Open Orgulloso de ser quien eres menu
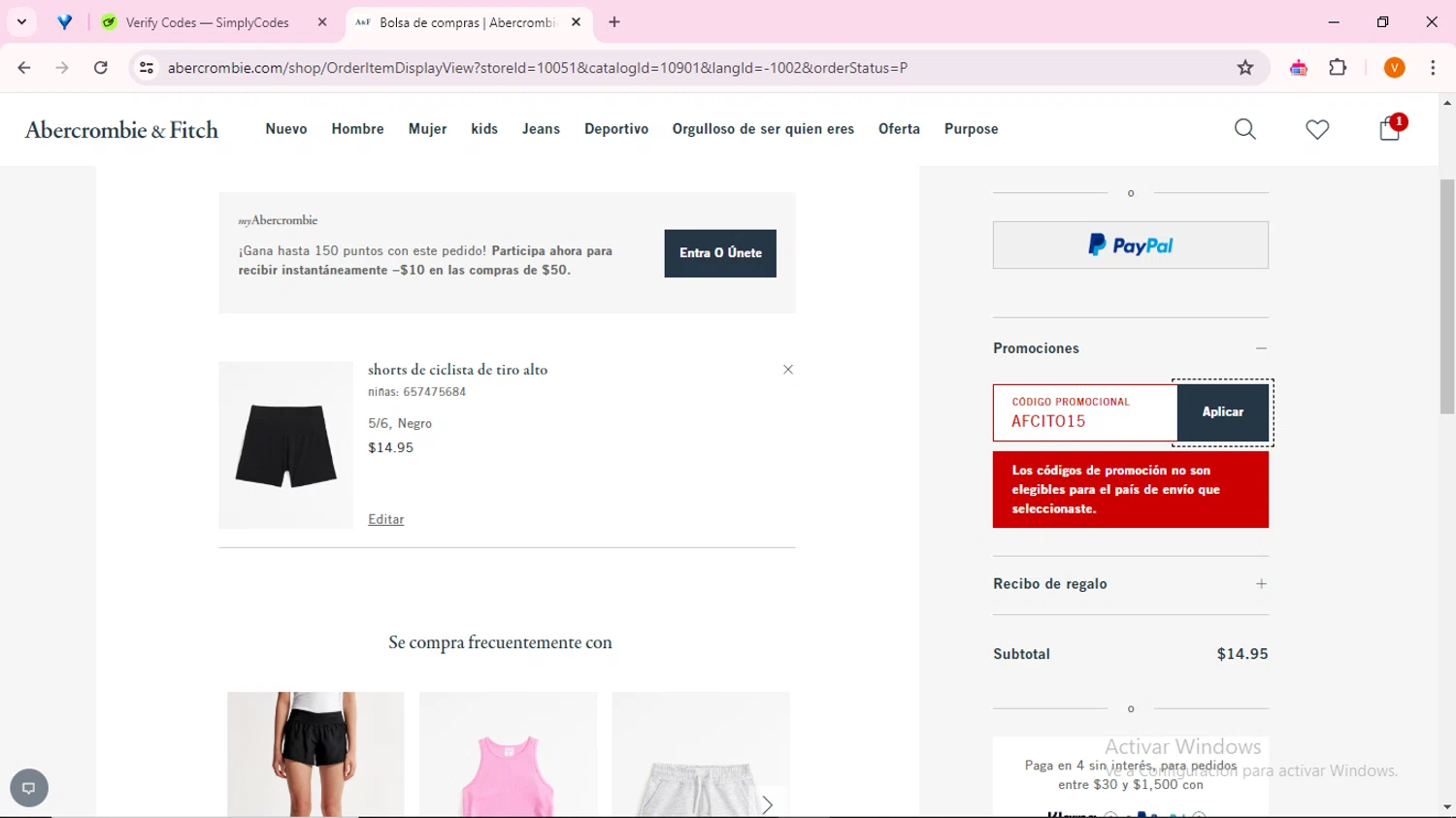1456x818 pixels. click(763, 129)
